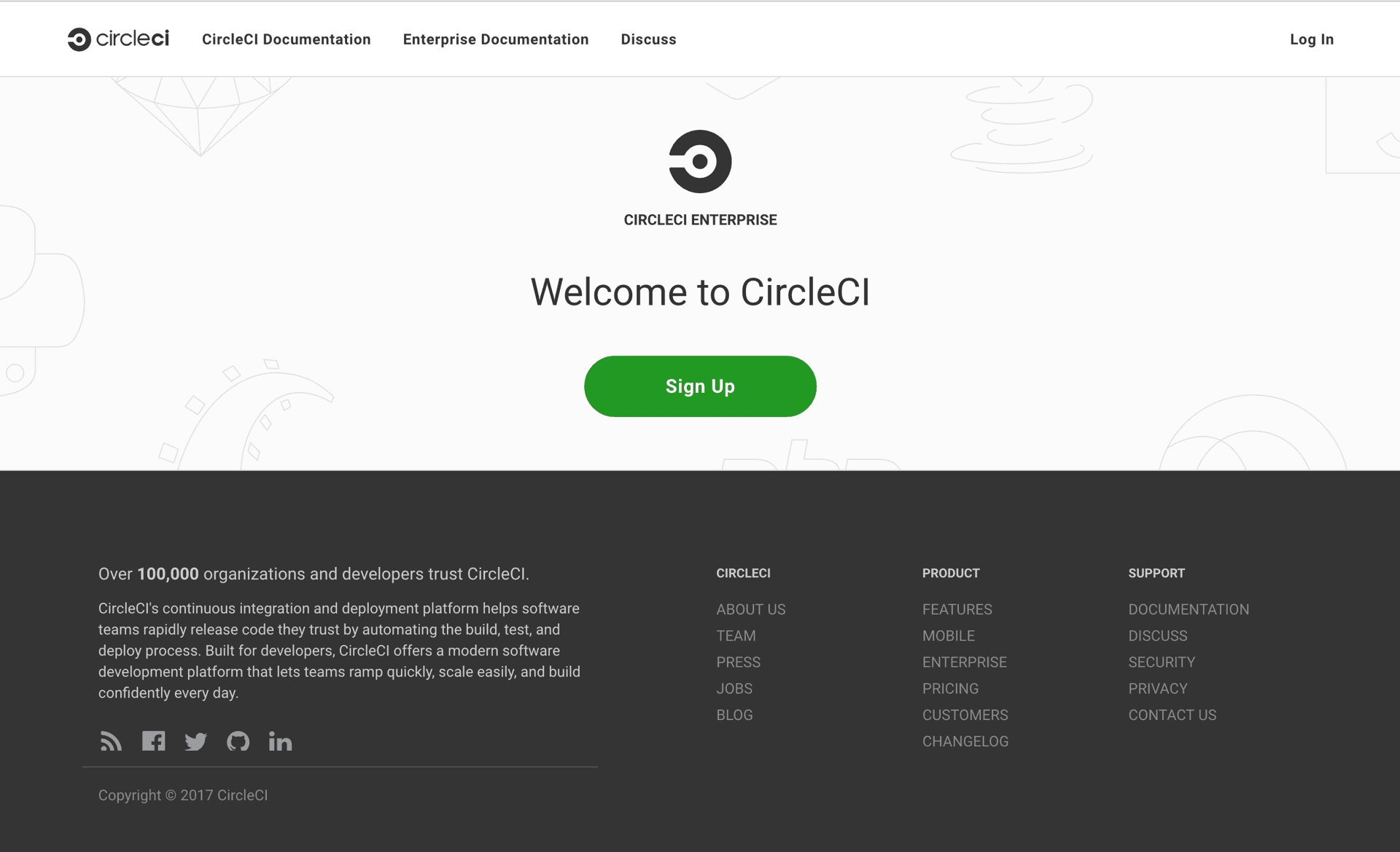Click the 'SUPPORT' footer column heading

(1156, 573)
